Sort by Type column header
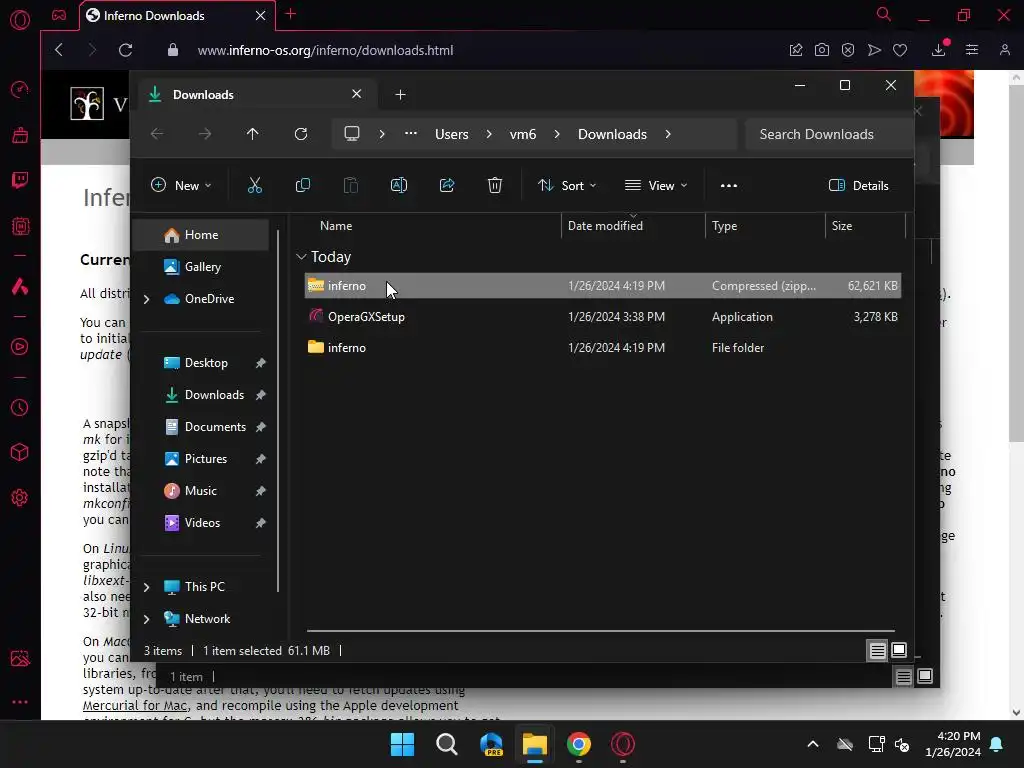1024x768 pixels. point(724,226)
